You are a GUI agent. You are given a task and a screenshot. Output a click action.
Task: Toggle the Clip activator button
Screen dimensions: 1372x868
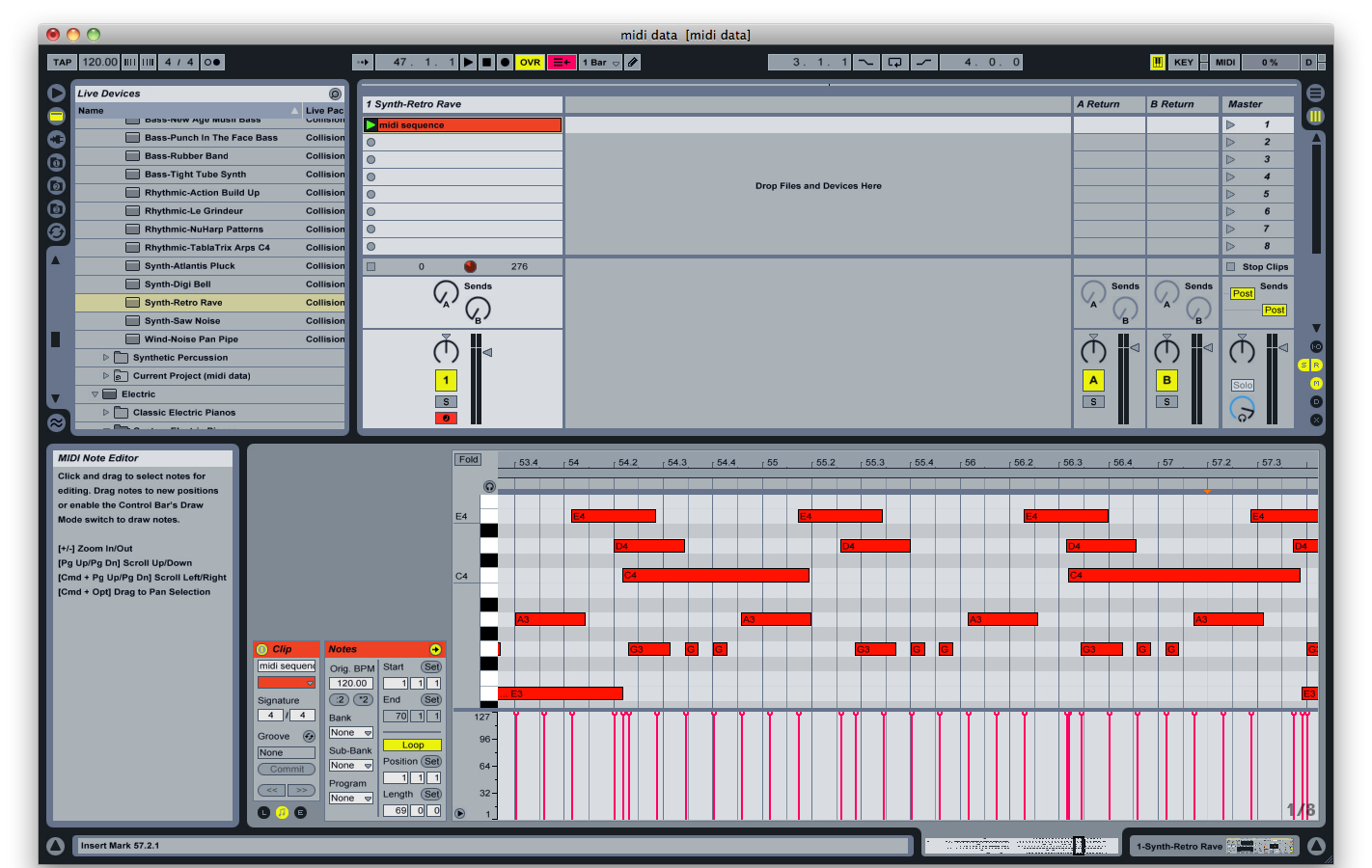click(x=262, y=649)
